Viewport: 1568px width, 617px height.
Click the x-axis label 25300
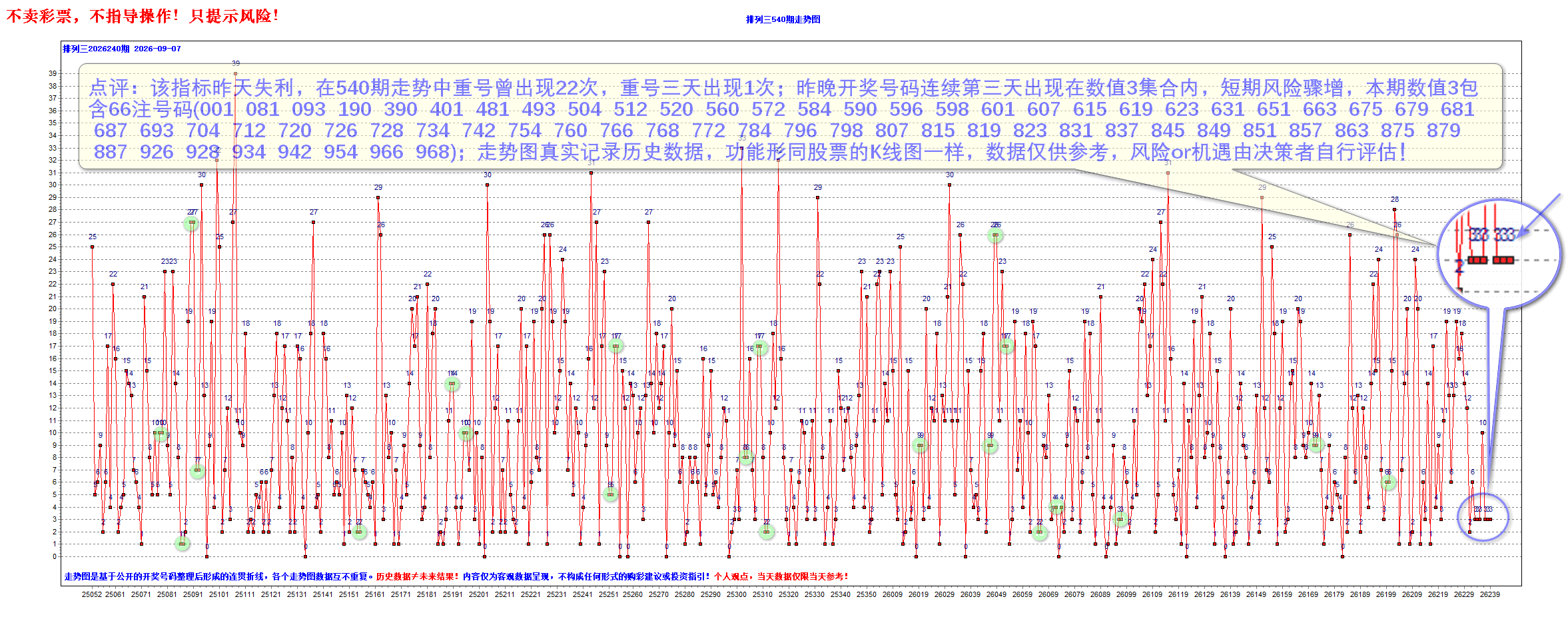click(x=737, y=594)
